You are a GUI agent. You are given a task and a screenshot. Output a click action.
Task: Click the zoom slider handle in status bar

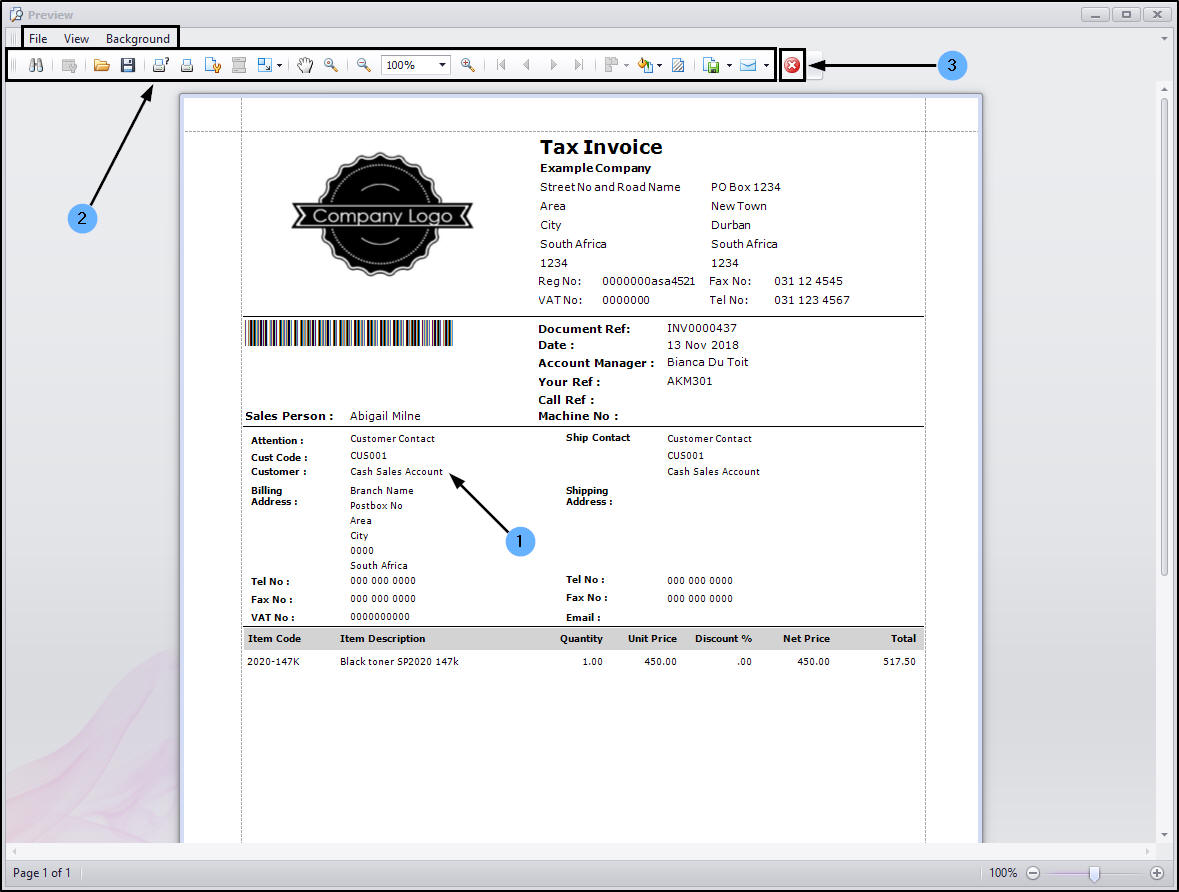click(x=1094, y=873)
